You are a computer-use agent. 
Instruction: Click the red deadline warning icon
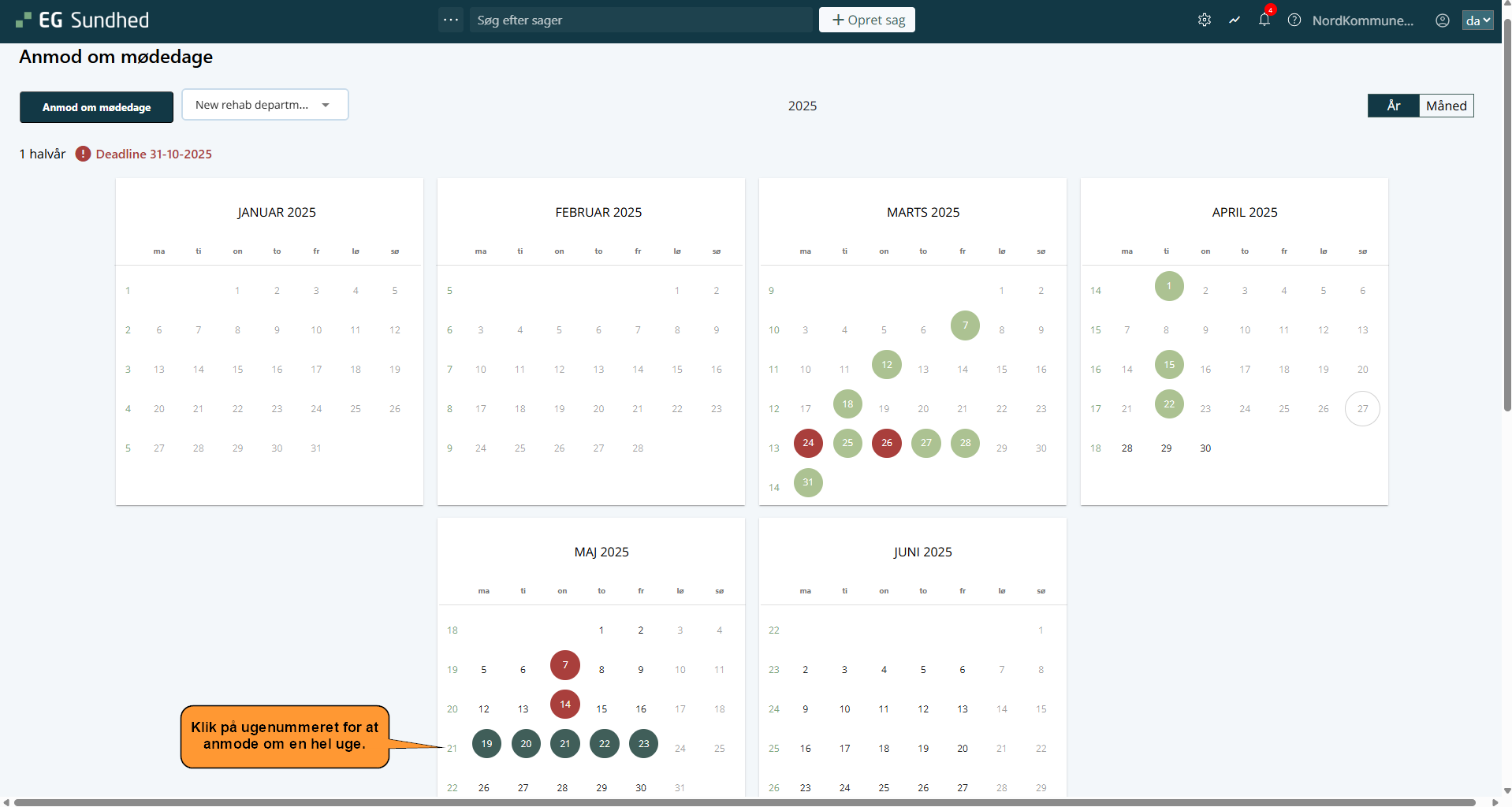[x=83, y=154]
